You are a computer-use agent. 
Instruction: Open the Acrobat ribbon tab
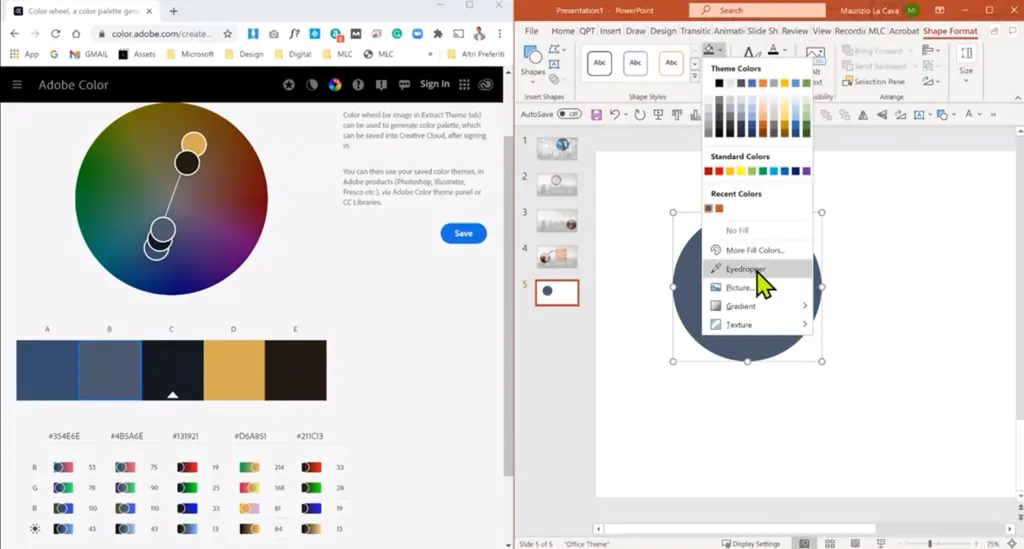pyautogui.click(x=904, y=31)
